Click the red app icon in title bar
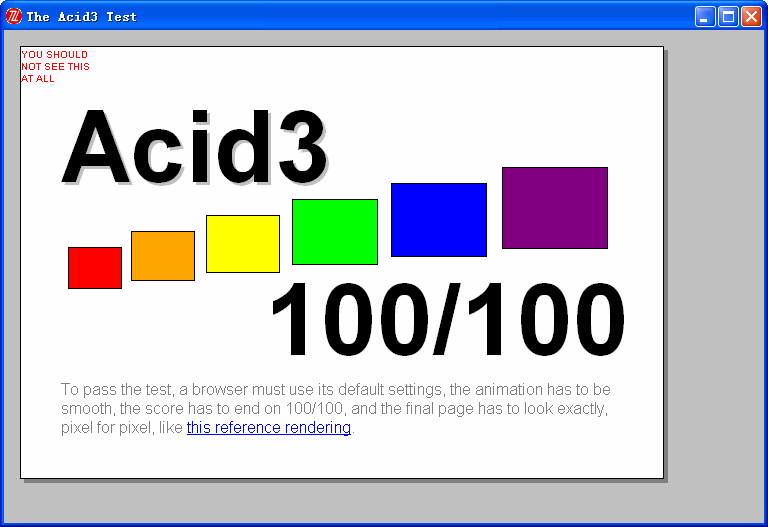 (x=14, y=16)
